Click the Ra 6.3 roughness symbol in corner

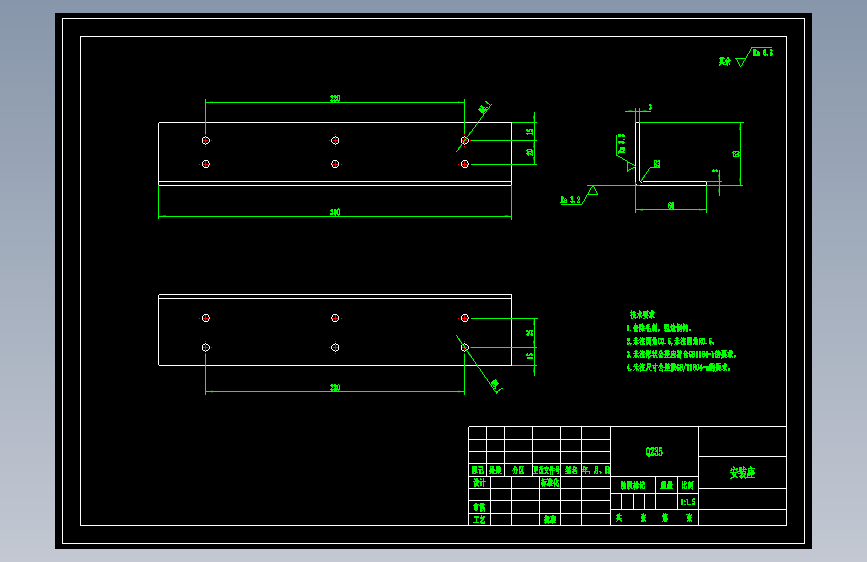755,56
